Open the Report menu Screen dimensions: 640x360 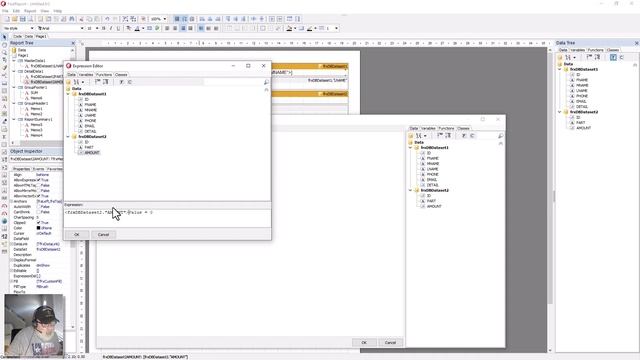click(30, 11)
